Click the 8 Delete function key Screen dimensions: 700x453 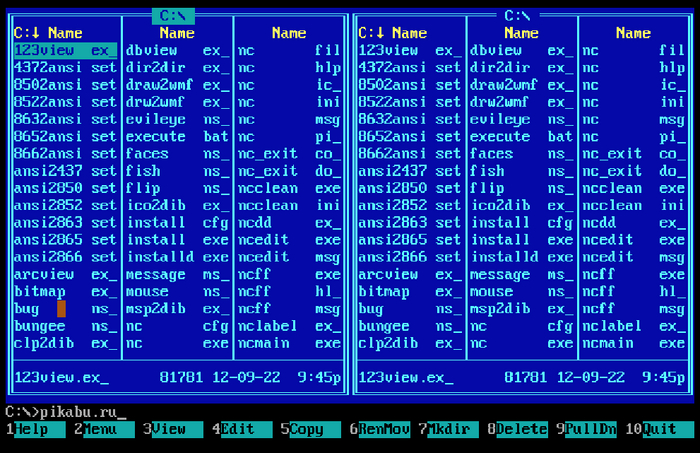tap(517, 429)
